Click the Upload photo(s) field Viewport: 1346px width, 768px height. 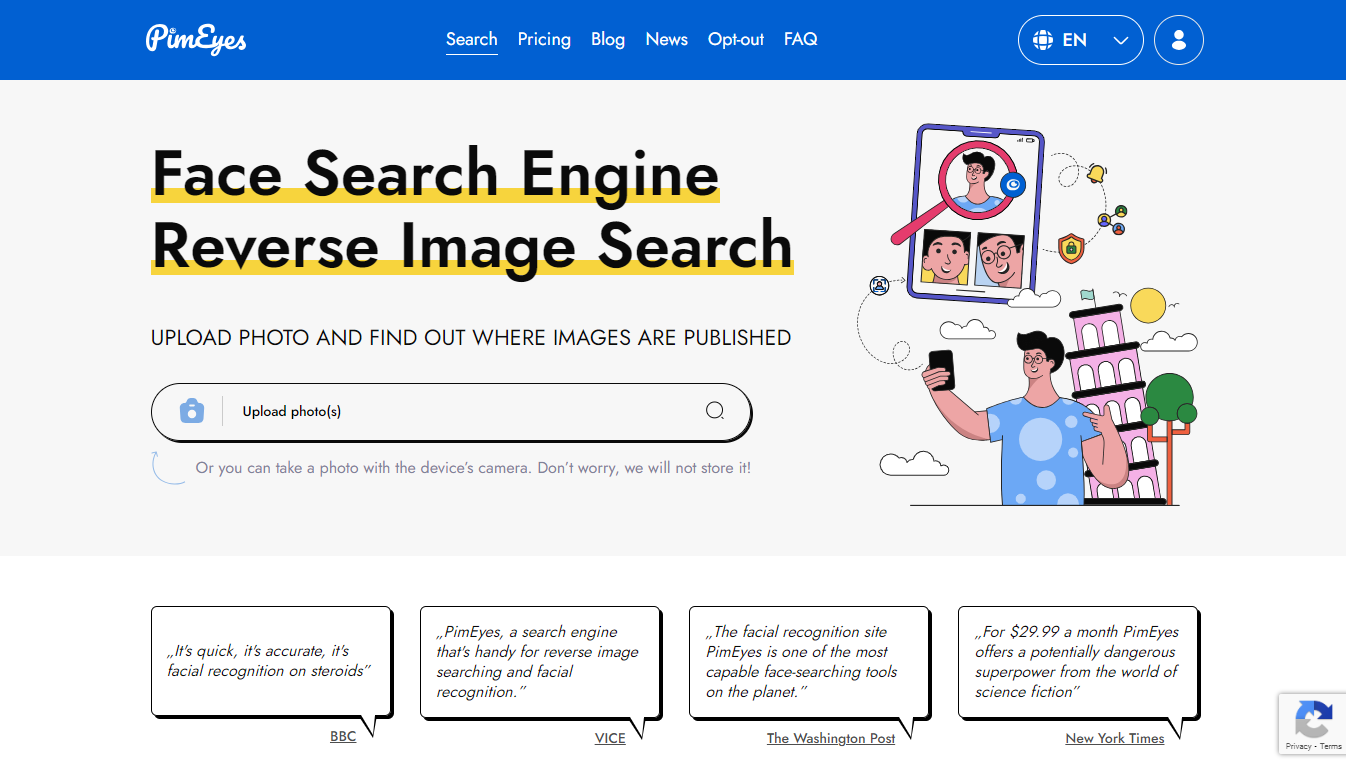pyautogui.click(x=450, y=411)
